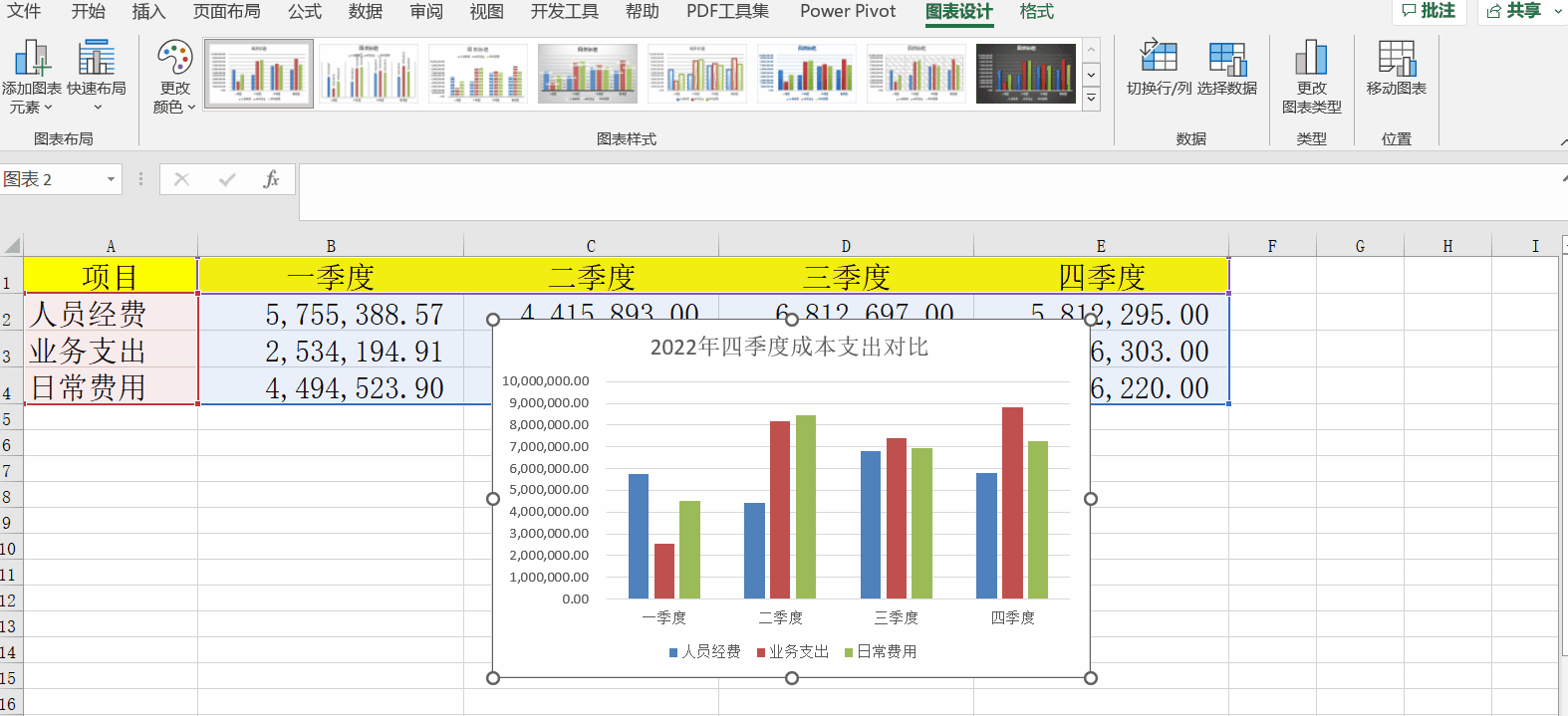Open the 添加图表元素 add chart element menu
The image size is (1568, 716).
tap(32, 77)
